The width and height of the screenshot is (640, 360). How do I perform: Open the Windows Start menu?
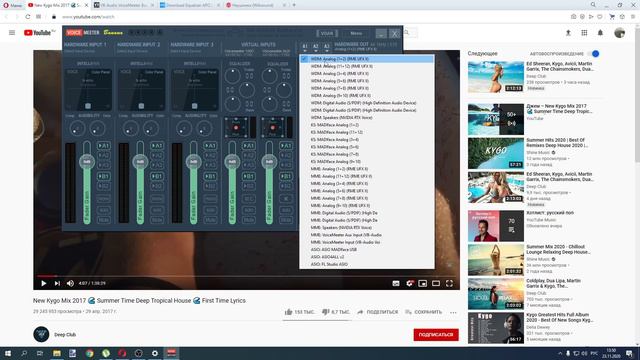(x=8, y=353)
